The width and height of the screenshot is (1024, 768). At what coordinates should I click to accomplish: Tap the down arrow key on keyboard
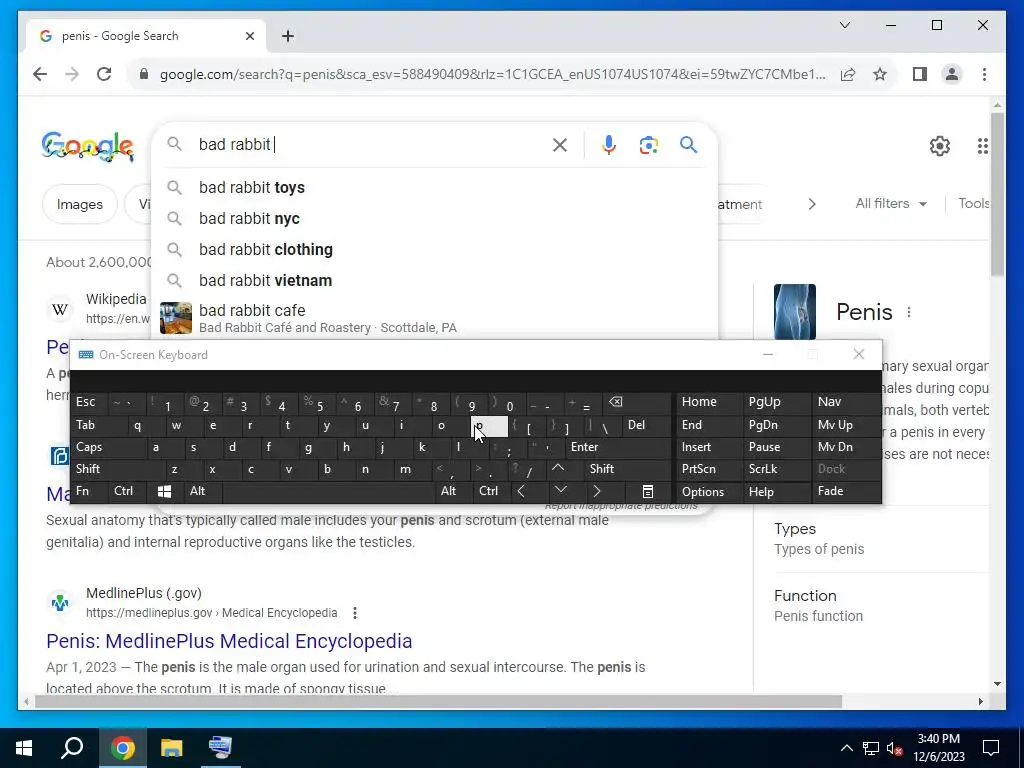[560, 490]
